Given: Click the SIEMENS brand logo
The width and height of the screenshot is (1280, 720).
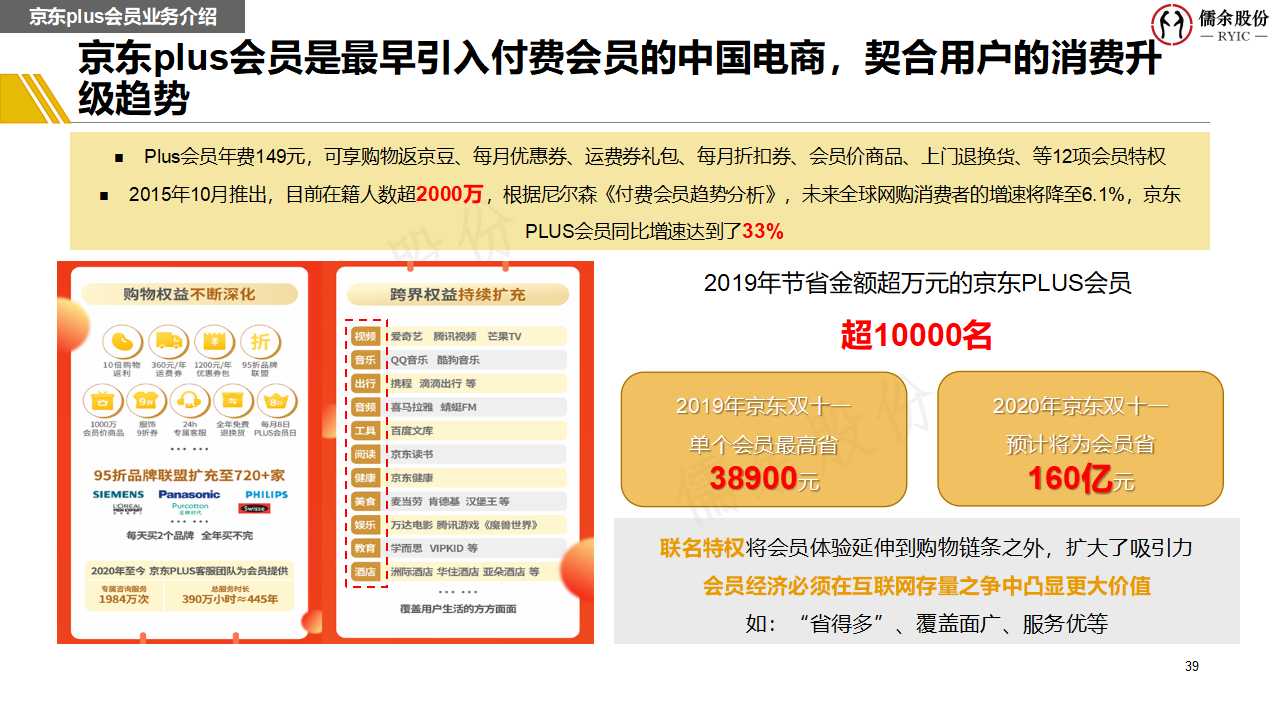Looking at the screenshot, I should (x=119, y=494).
